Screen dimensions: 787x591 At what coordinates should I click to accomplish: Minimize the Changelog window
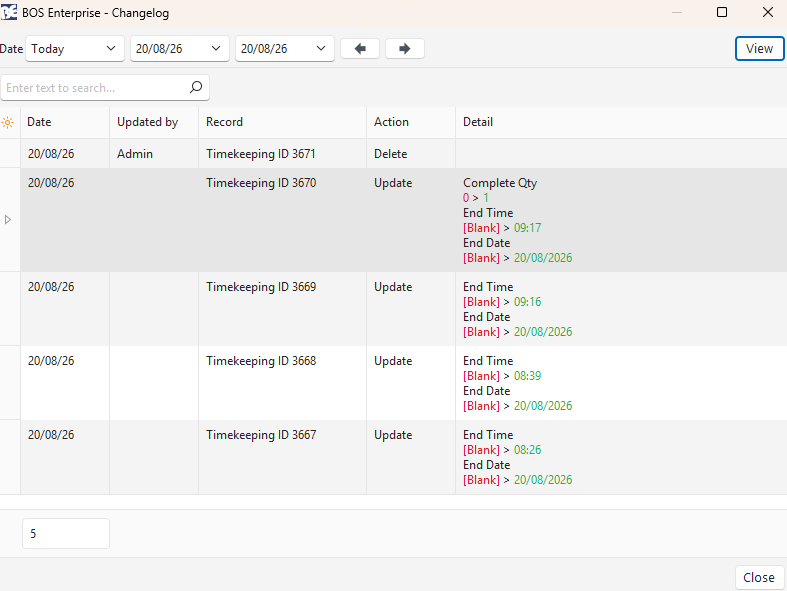click(x=677, y=12)
